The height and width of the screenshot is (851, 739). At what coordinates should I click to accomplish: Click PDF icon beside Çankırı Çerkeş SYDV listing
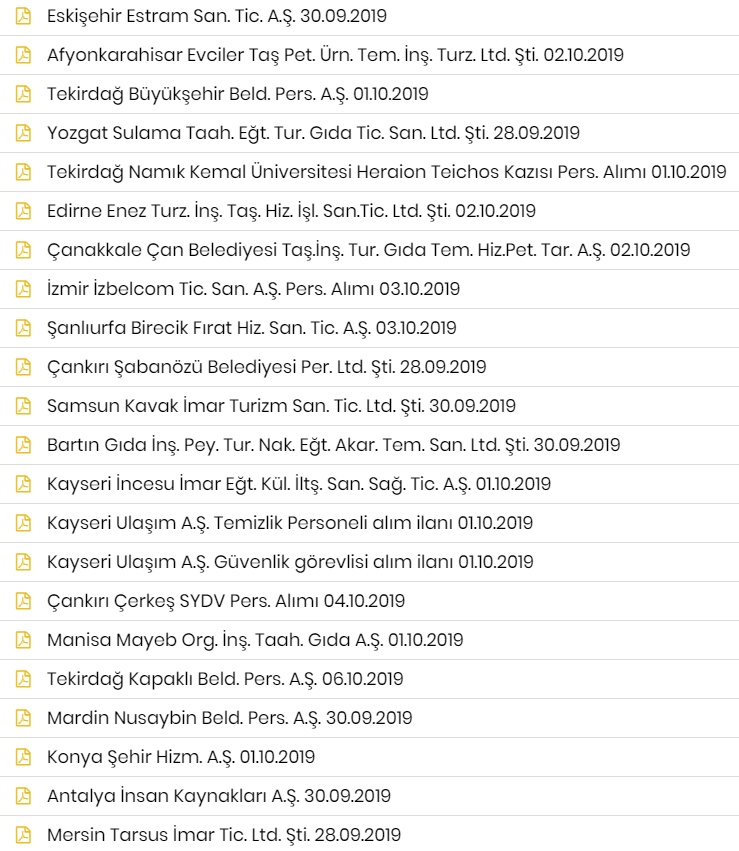(x=23, y=601)
